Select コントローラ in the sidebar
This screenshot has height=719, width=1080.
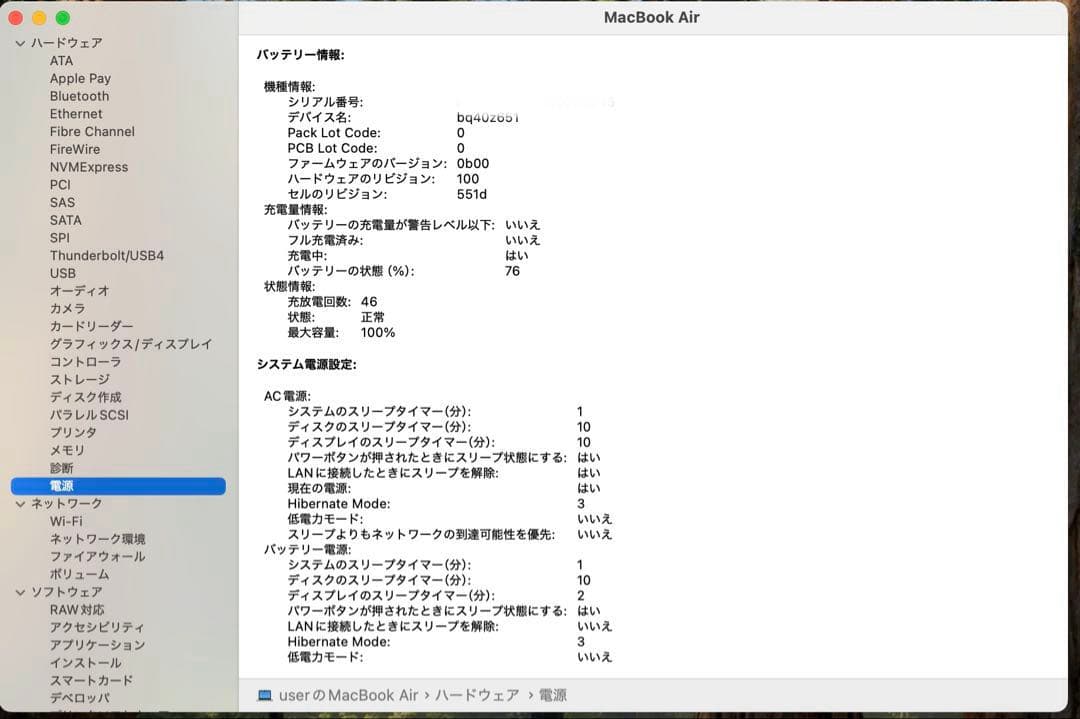(85, 362)
